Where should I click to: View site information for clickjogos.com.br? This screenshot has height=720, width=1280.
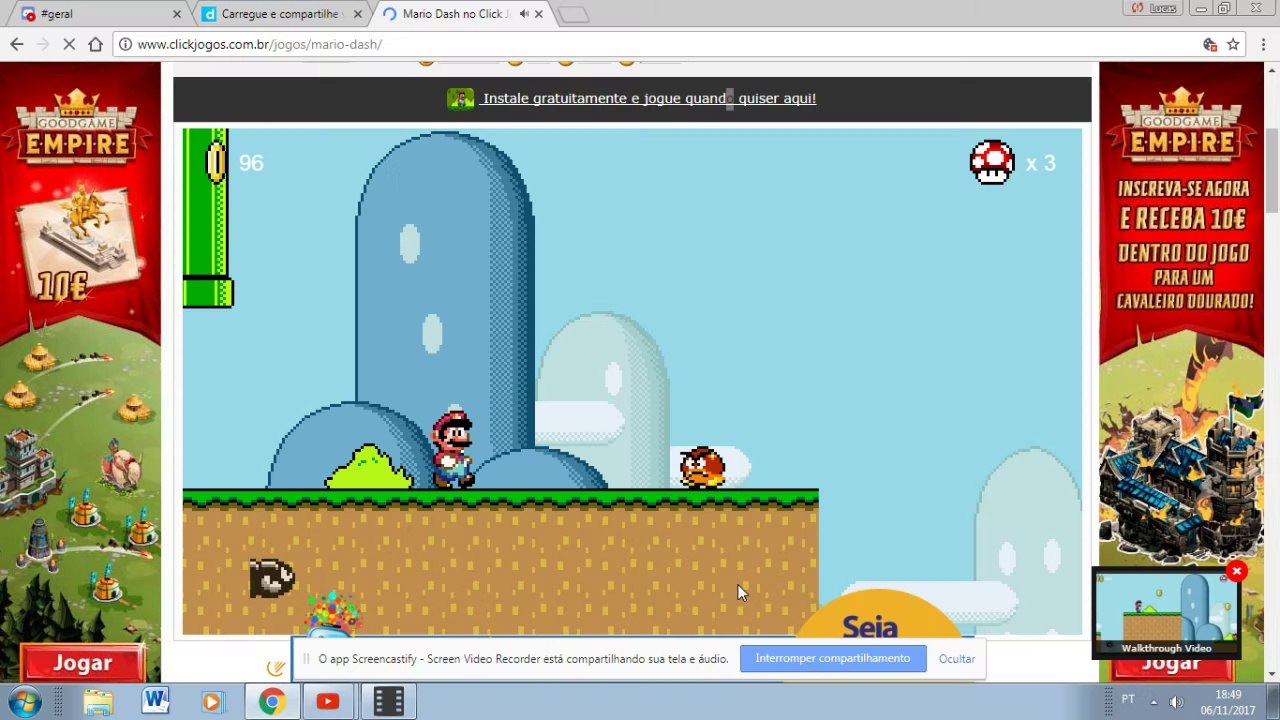tap(125, 44)
